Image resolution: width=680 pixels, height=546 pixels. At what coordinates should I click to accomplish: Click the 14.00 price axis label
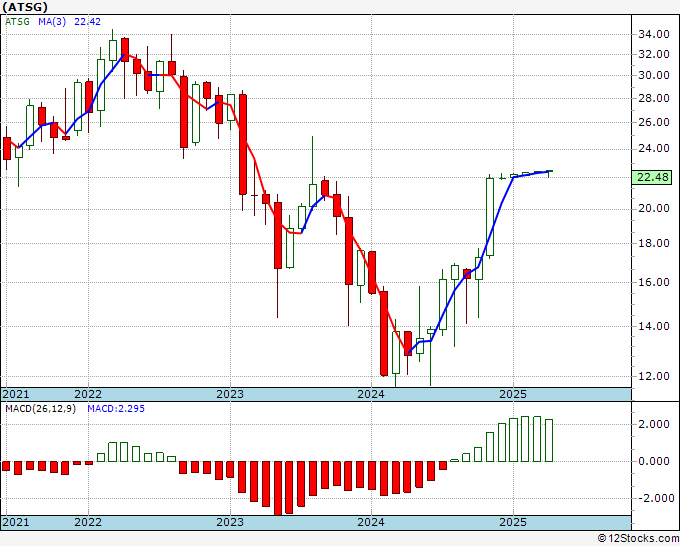click(x=654, y=326)
